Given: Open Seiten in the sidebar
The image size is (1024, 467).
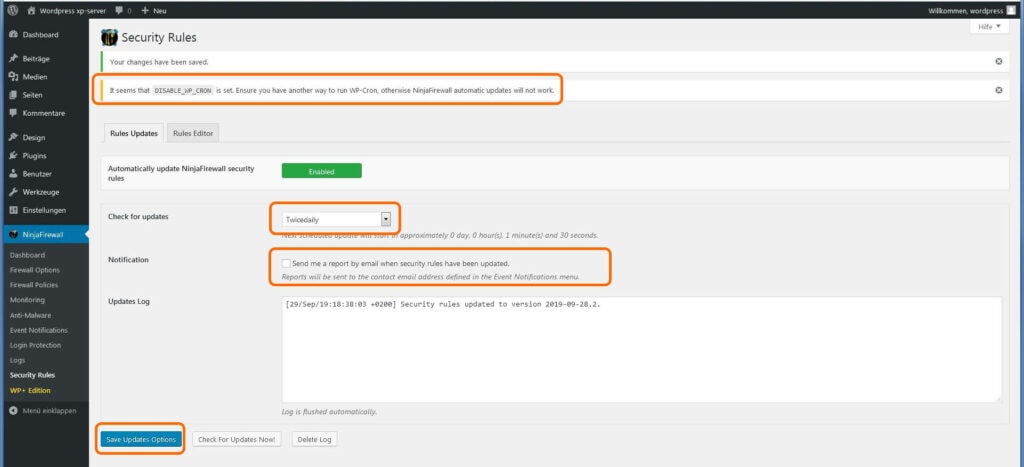Looking at the screenshot, I should [33, 95].
